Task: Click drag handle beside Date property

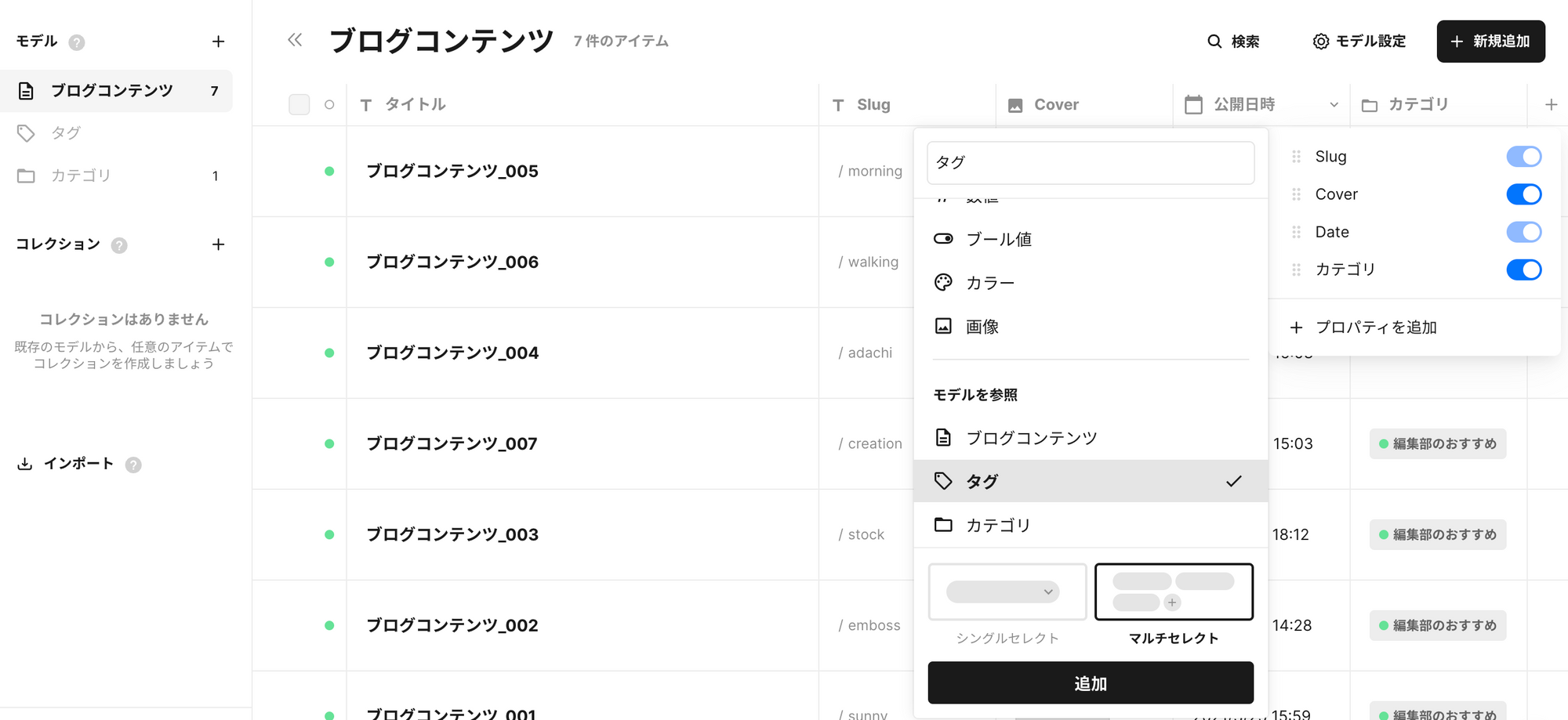Action: point(1296,232)
